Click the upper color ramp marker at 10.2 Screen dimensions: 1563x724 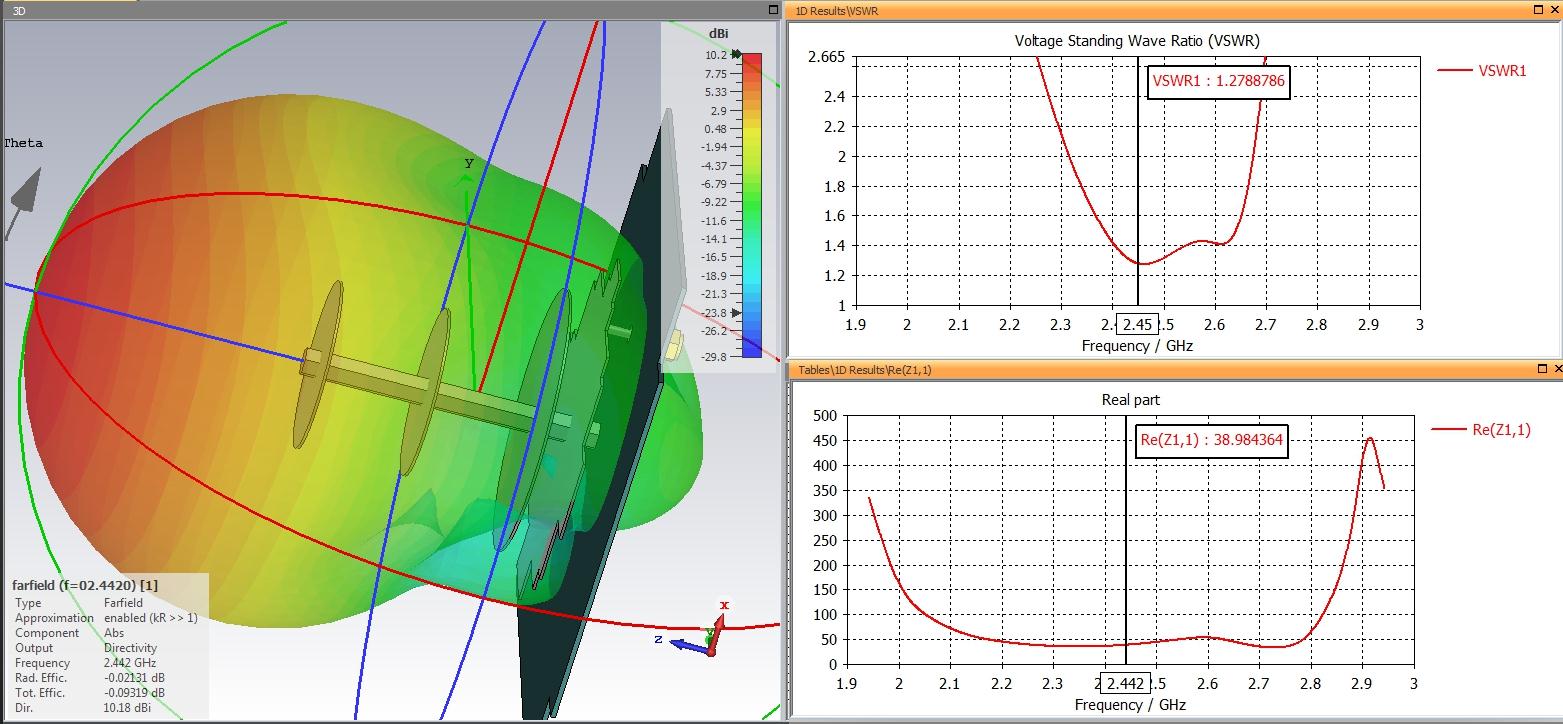[x=737, y=55]
